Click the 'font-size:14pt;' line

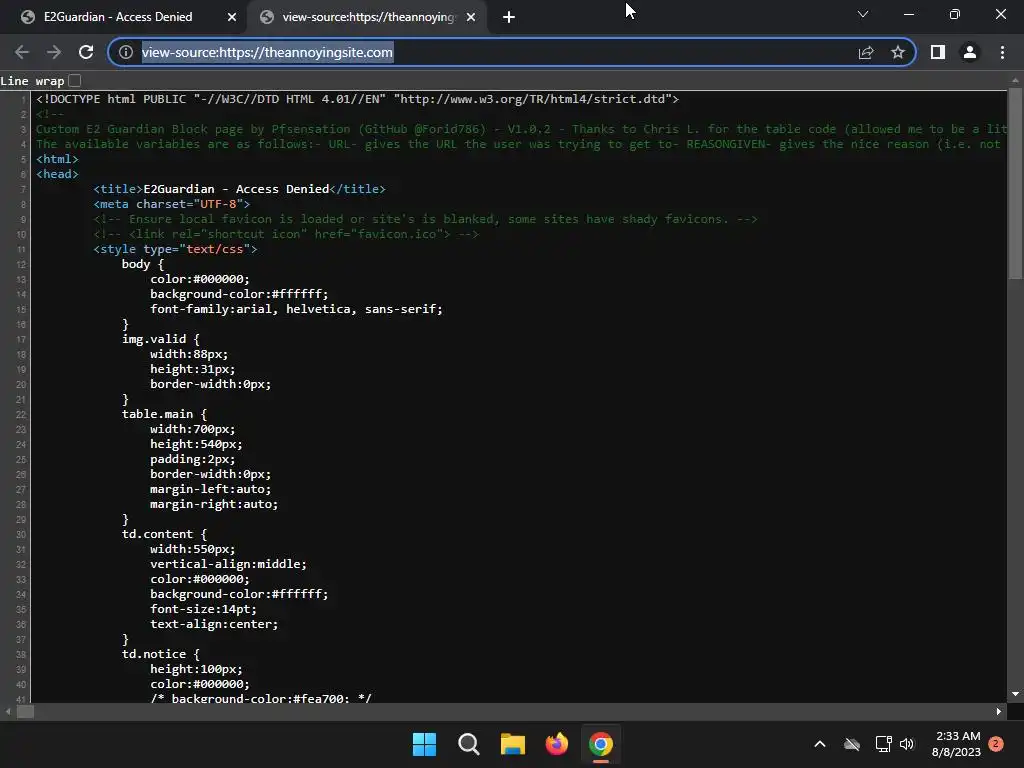tap(204, 609)
